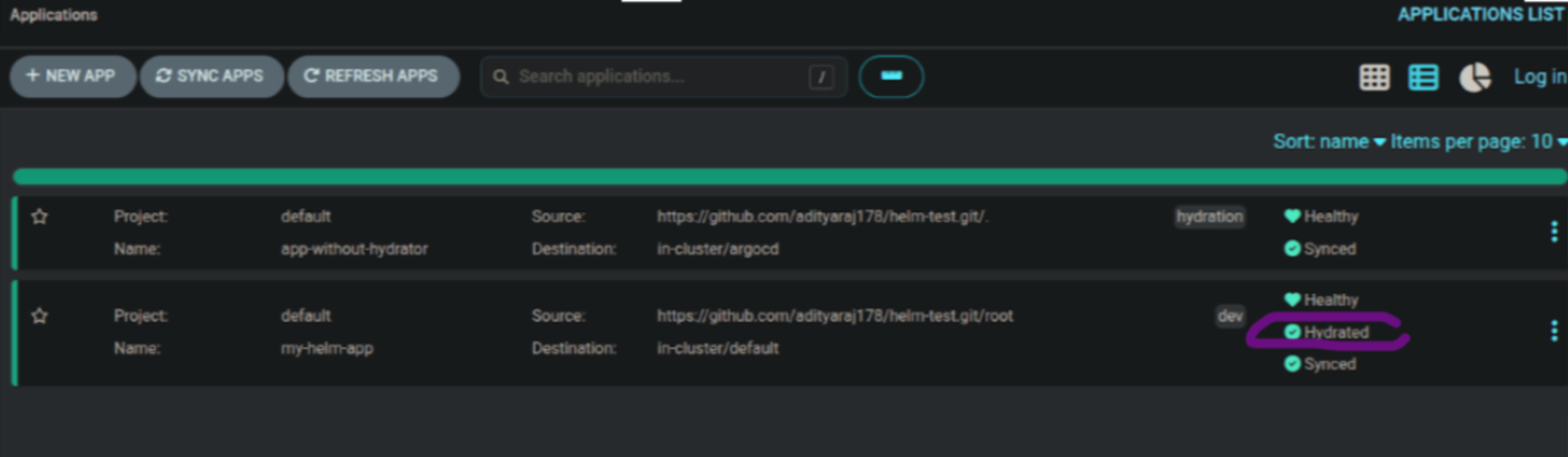Click the Hydrated status check icon
The image size is (1568, 457).
(x=1292, y=332)
